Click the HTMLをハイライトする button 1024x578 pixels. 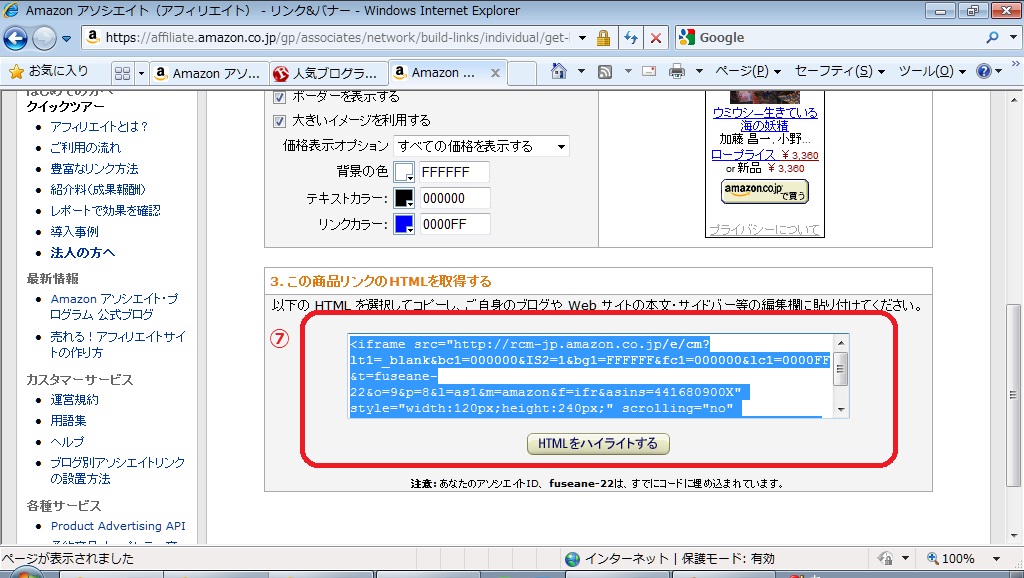pyautogui.click(x=598, y=443)
